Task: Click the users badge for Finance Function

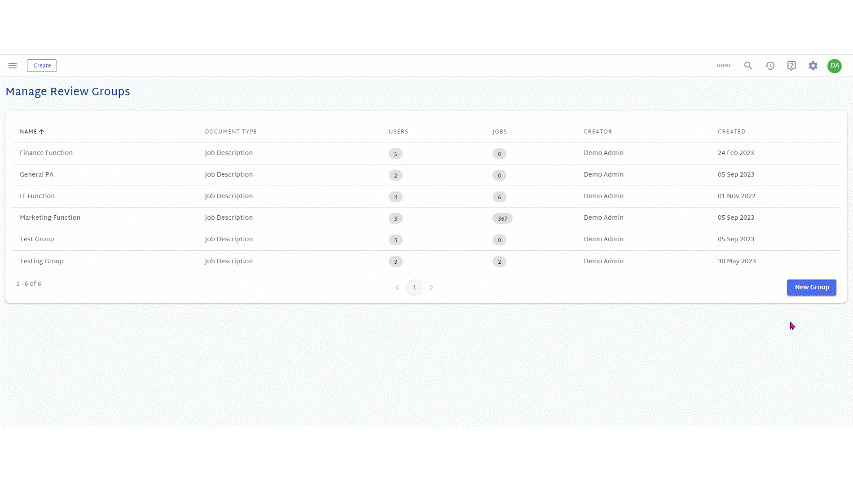Action: (x=395, y=153)
